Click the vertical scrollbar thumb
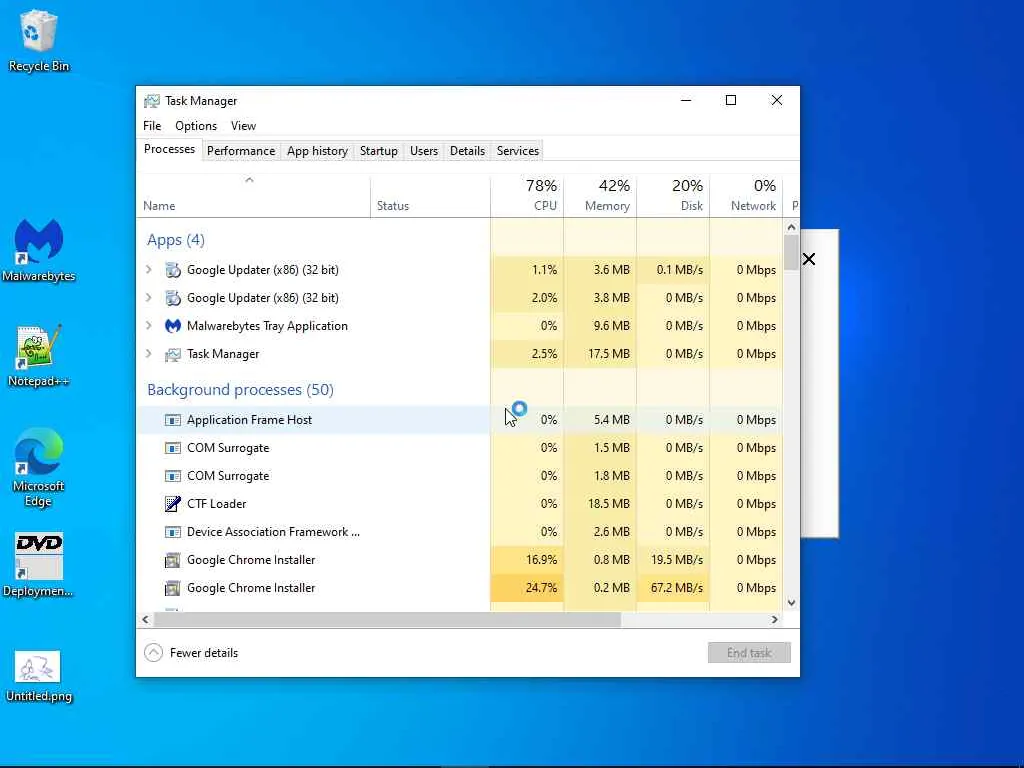Viewport: 1024px width, 768px height. (791, 252)
